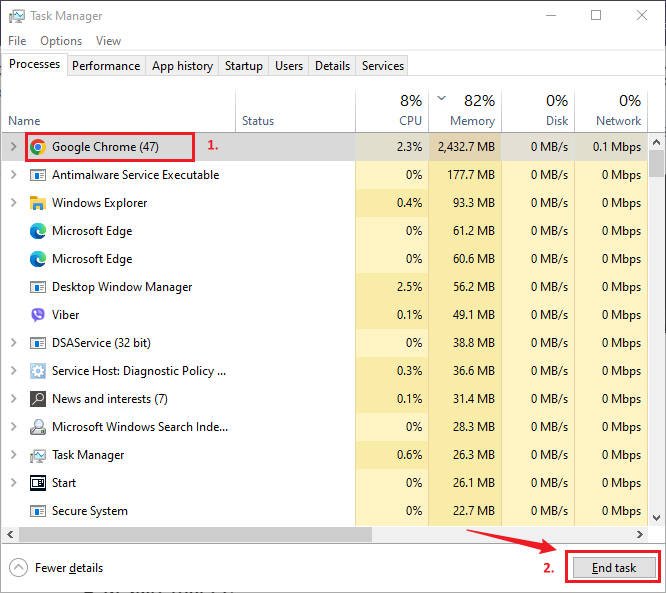The image size is (666, 593).
Task: Switch to the Services tab
Action: (x=383, y=66)
